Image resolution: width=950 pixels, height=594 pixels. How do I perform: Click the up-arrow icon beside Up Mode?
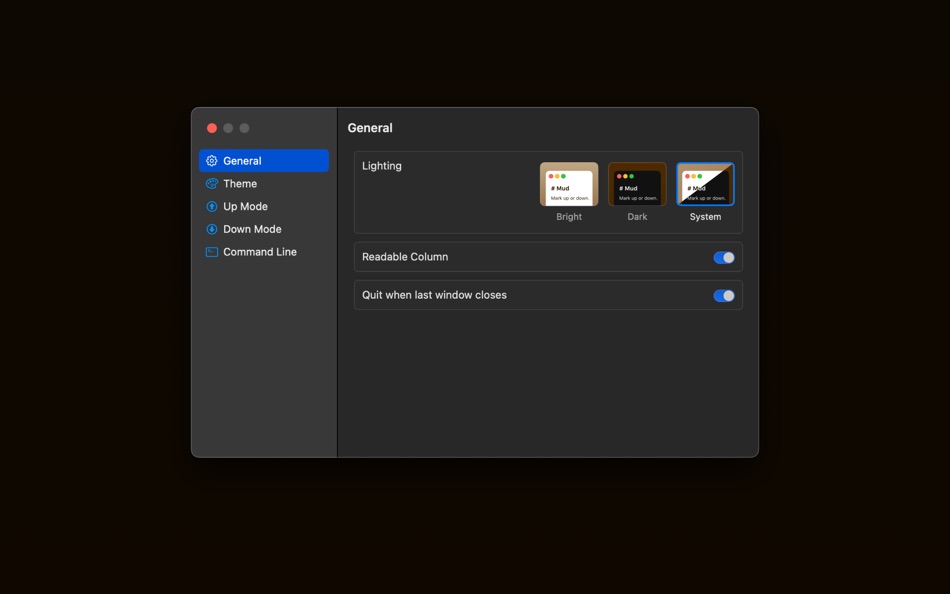click(x=210, y=206)
